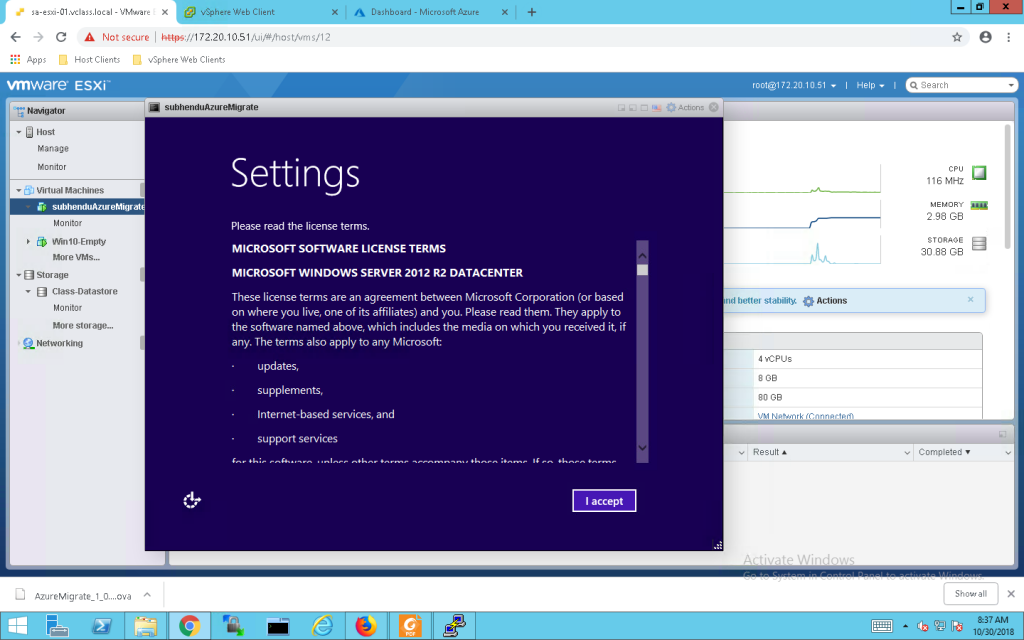Click the More VMs... link
Viewport: 1024px width, 640px height.
point(76,257)
